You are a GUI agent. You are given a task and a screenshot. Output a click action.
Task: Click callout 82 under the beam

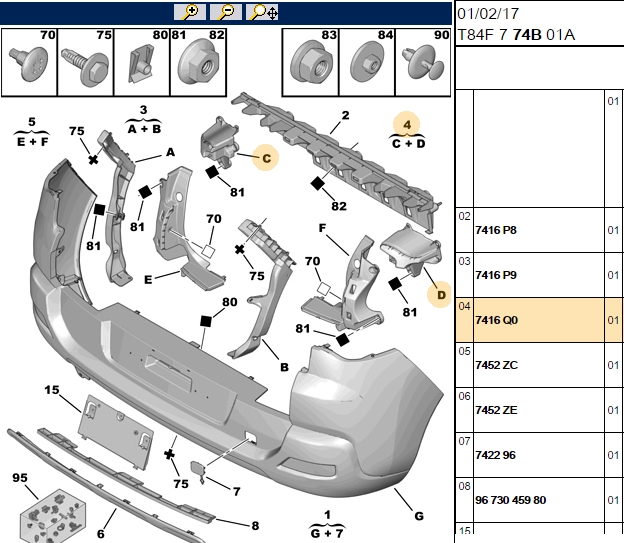coord(339,206)
